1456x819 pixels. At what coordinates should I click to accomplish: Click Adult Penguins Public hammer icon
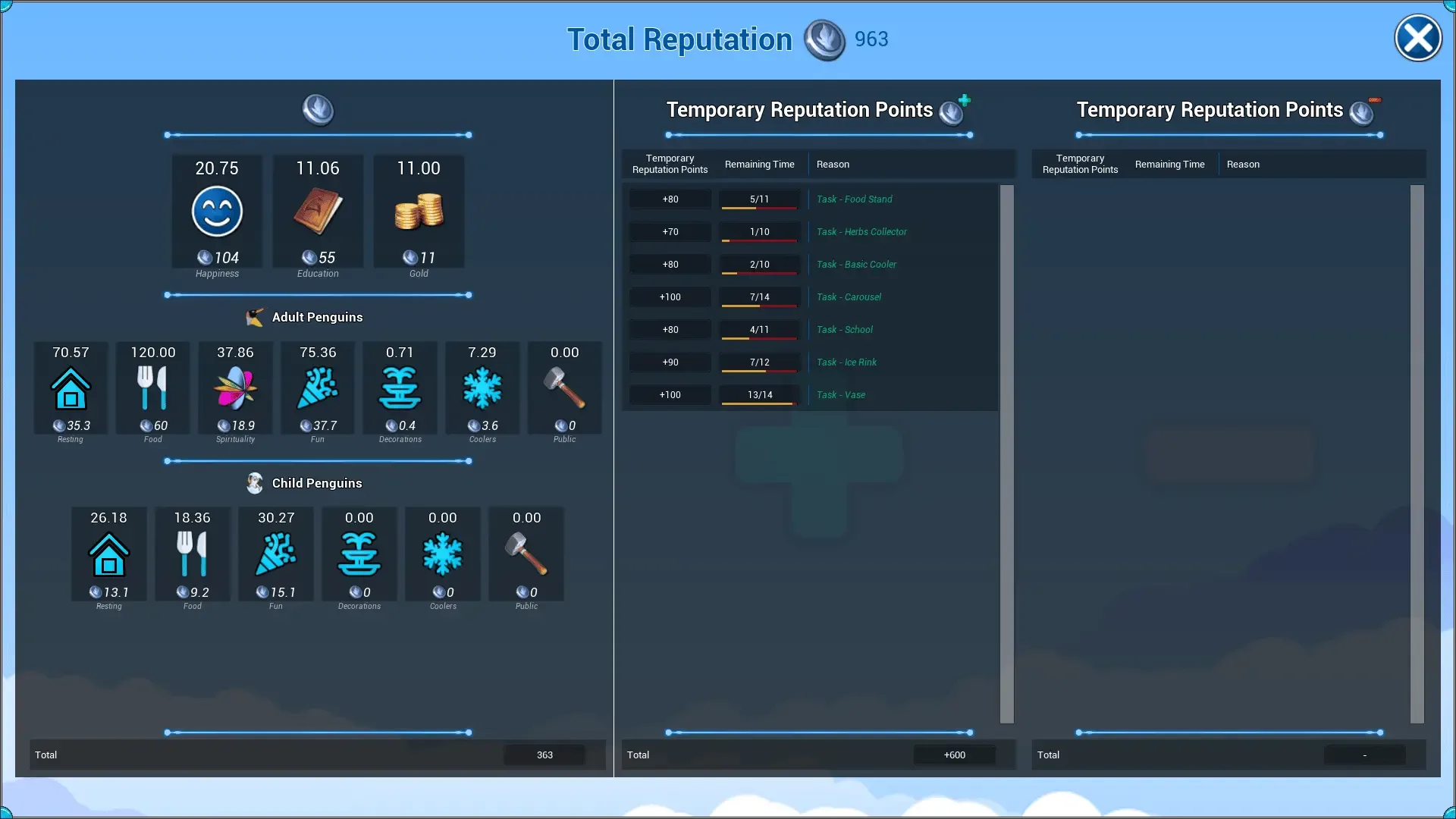(x=564, y=388)
